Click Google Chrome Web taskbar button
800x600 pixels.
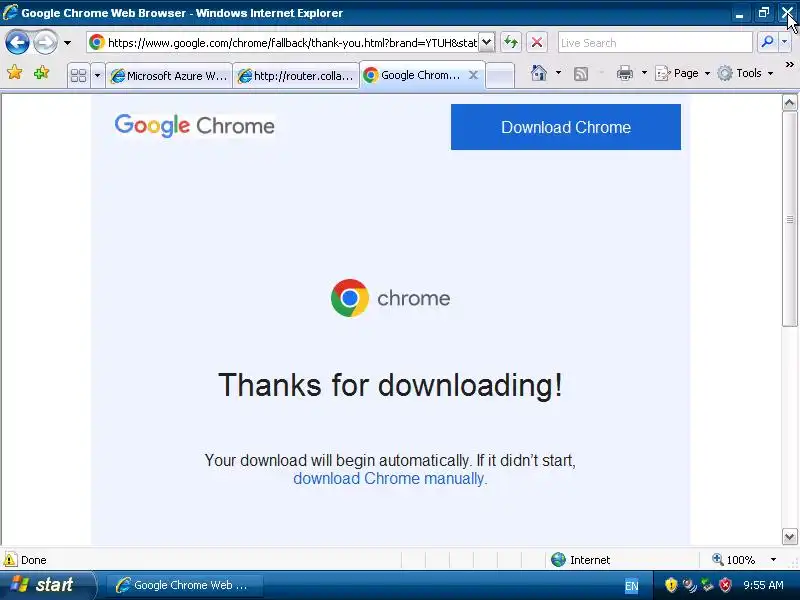[184, 585]
